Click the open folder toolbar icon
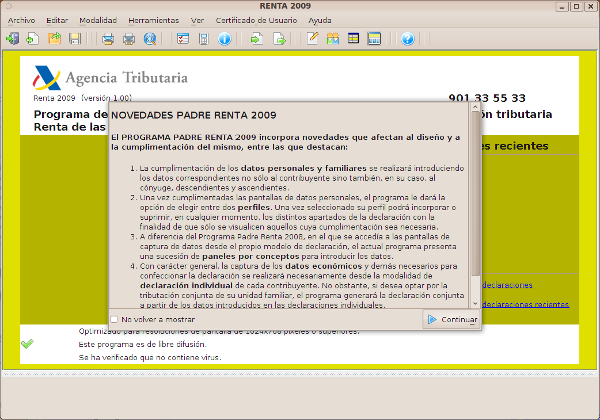The width and height of the screenshot is (600, 420). coord(53,39)
